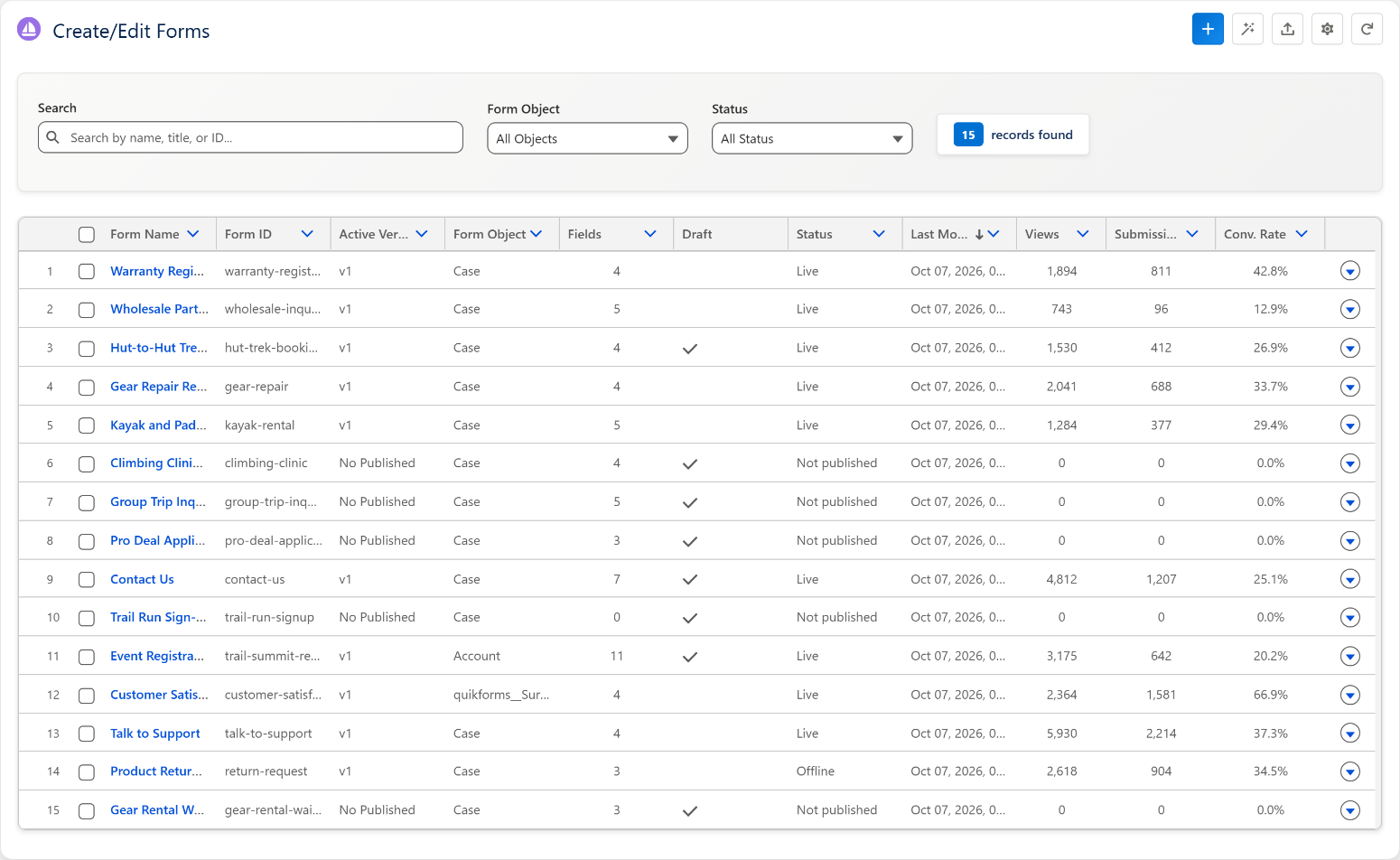Click the upload/export icon in the header
This screenshot has width=1400, height=860.
tap(1287, 29)
